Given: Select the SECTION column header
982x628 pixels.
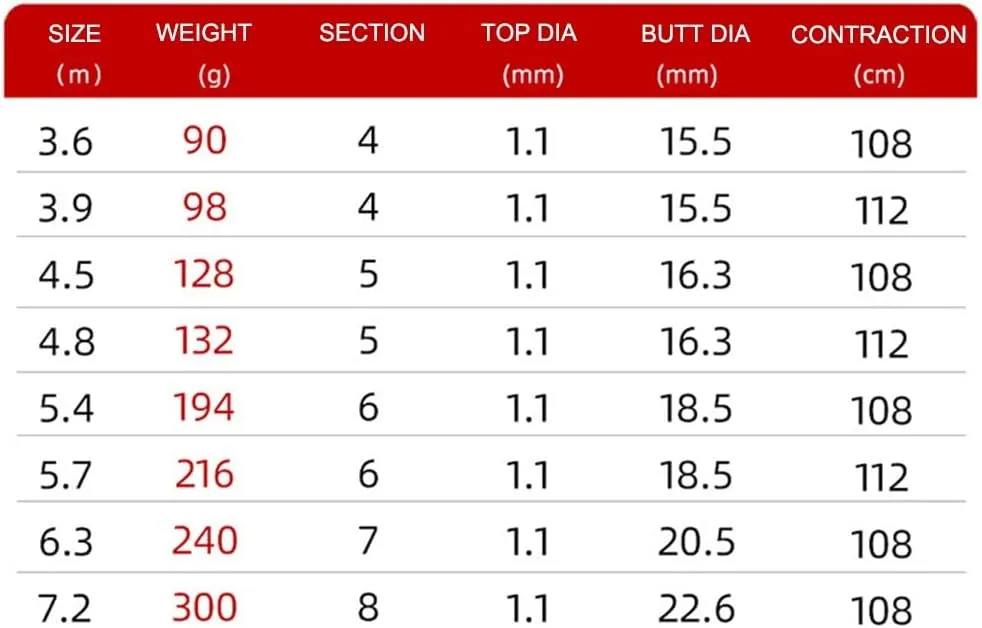Looking at the screenshot, I should [372, 33].
